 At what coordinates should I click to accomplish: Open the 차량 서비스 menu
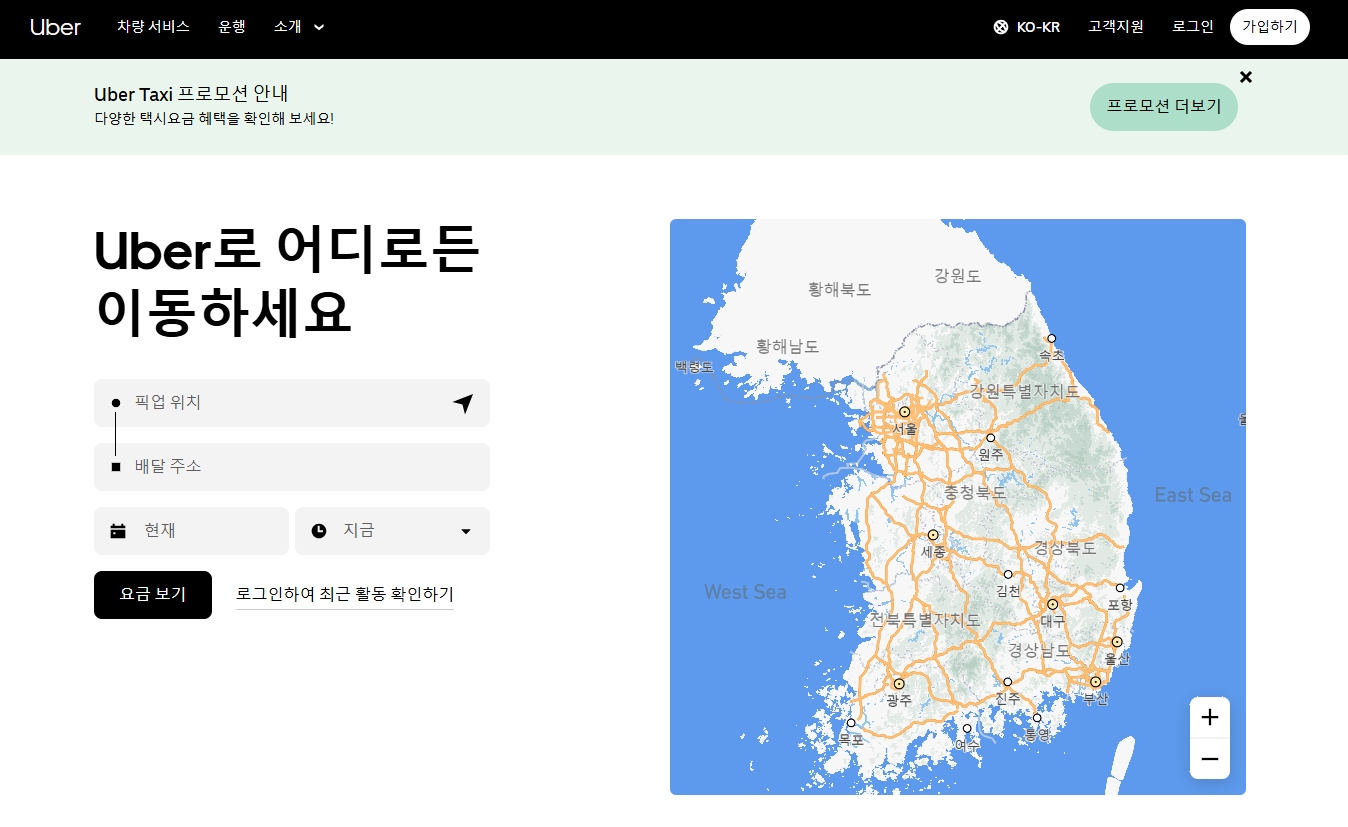[153, 27]
